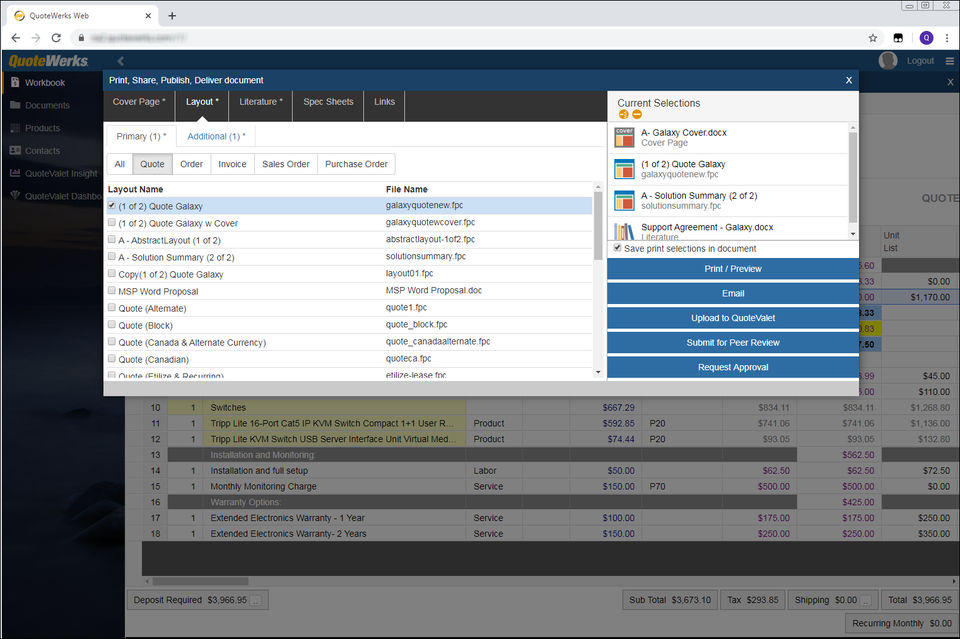Check the Quote (Alternate) checkbox

(x=111, y=308)
